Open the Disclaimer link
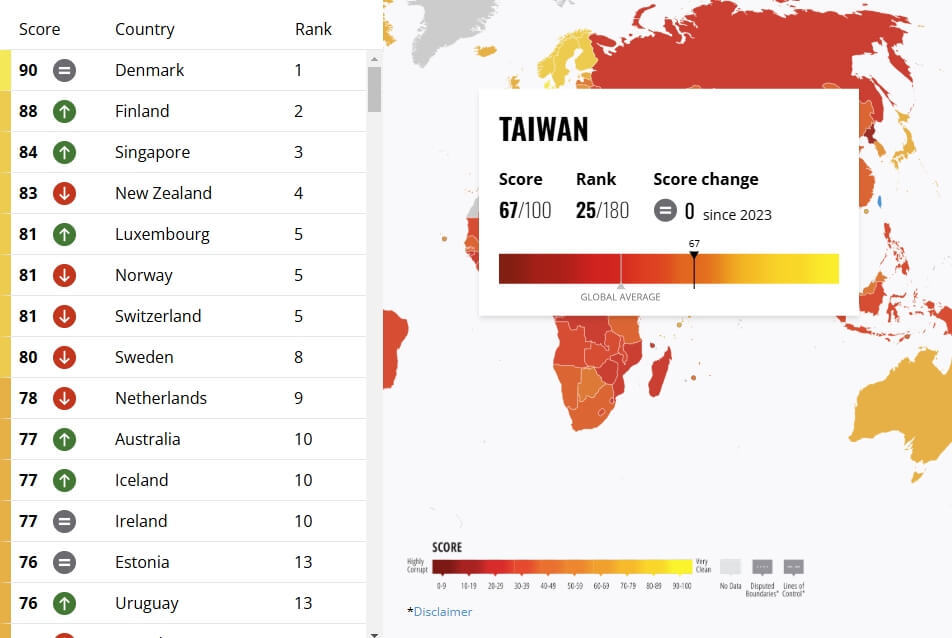This screenshot has width=952, height=638. point(443,612)
